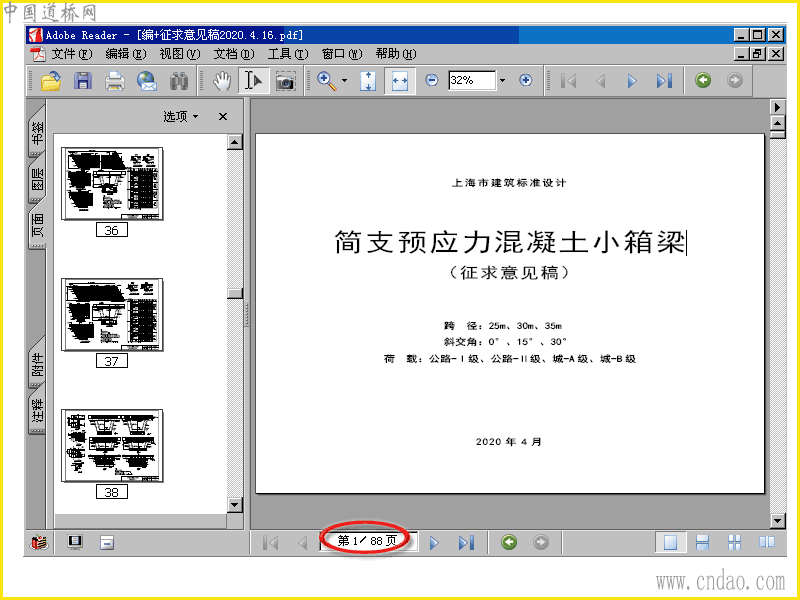Open the 工具(T) menu
This screenshot has width=800, height=600.
(288, 54)
